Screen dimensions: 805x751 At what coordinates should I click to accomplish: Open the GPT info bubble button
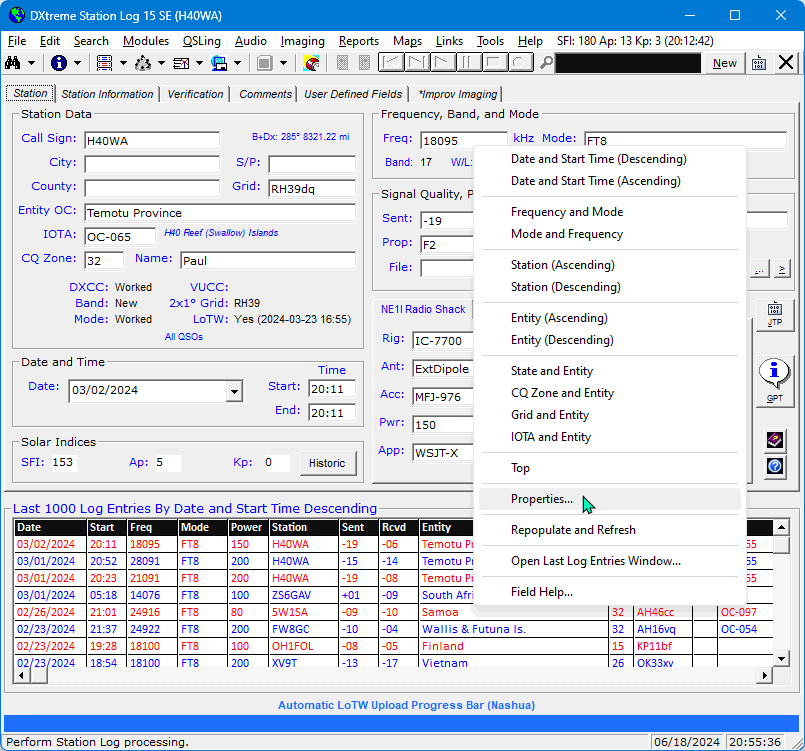coord(774,380)
